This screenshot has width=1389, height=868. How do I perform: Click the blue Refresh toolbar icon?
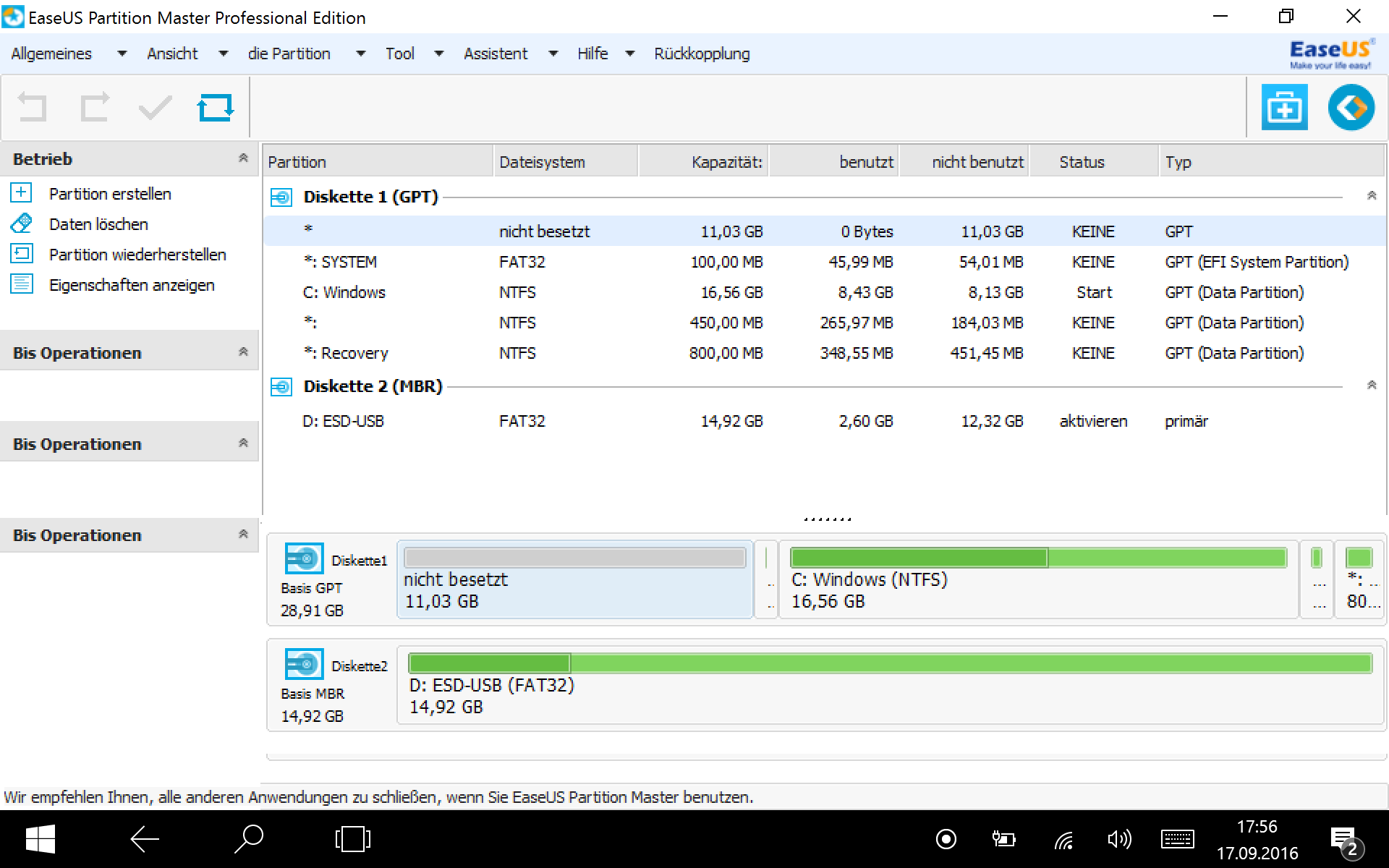216,108
